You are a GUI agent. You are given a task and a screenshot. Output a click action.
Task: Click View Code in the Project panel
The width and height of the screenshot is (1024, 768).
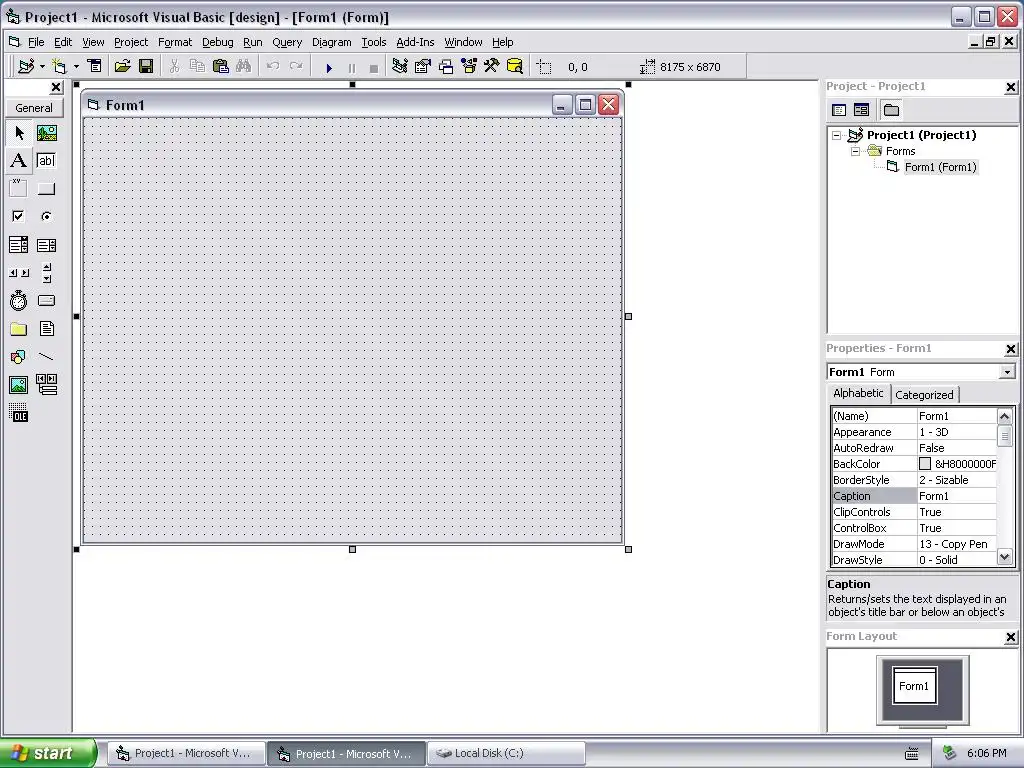coord(839,110)
